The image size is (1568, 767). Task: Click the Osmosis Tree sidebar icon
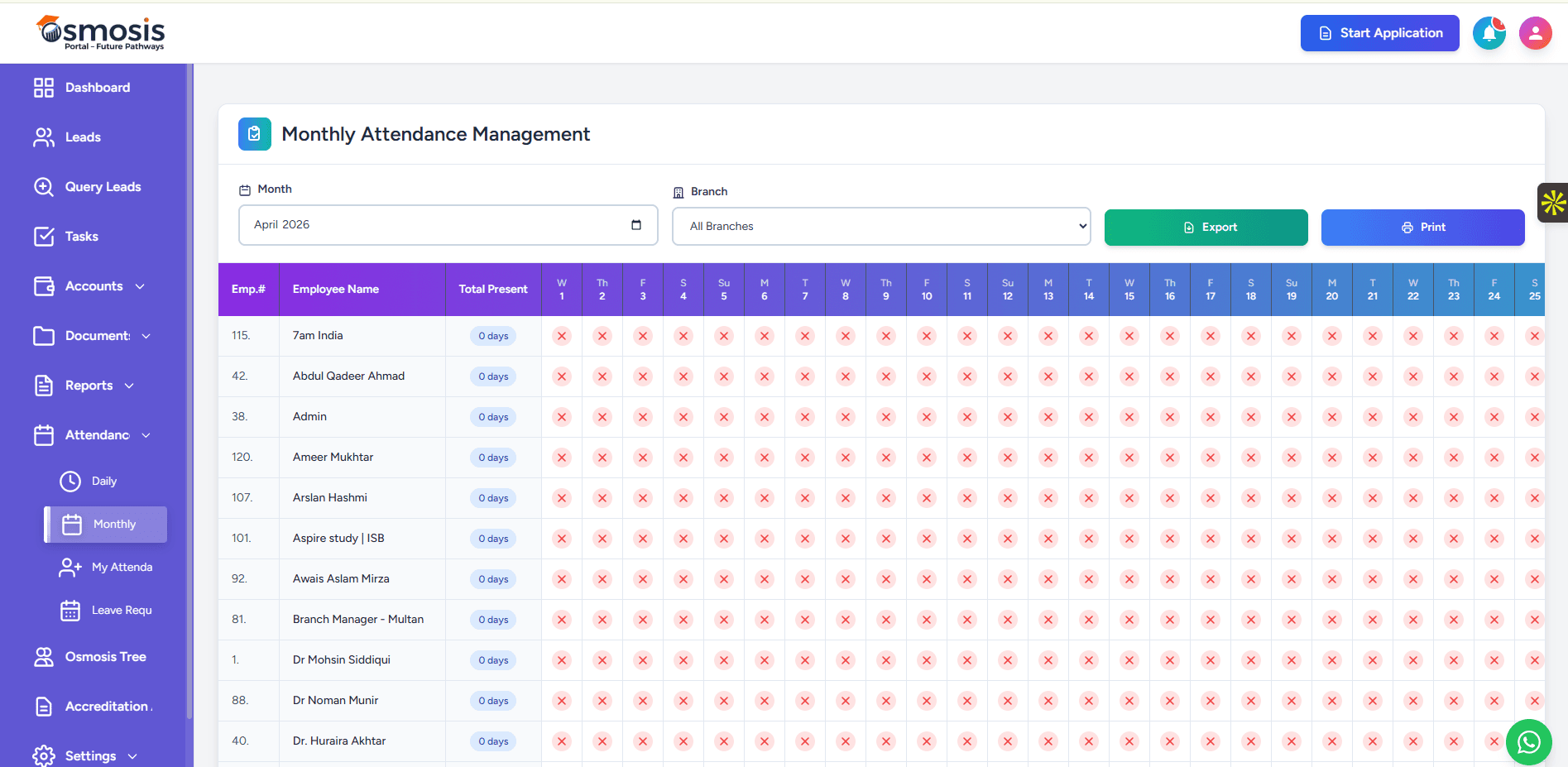[44, 656]
